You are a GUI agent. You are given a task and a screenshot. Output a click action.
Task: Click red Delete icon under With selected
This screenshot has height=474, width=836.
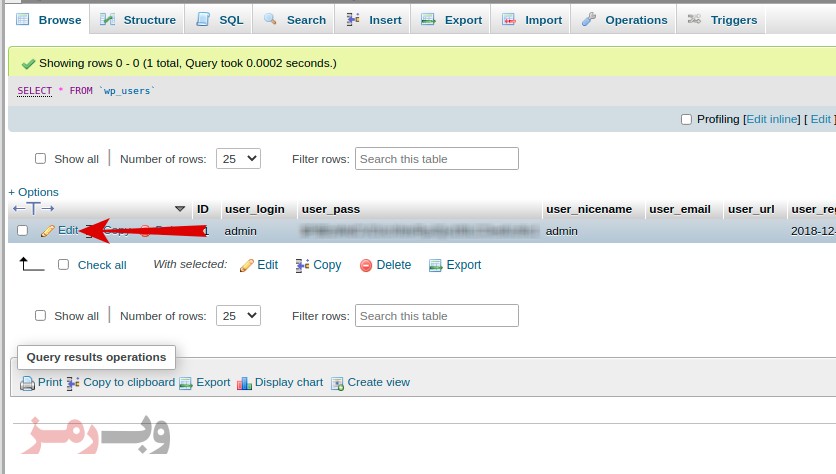[366, 265]
